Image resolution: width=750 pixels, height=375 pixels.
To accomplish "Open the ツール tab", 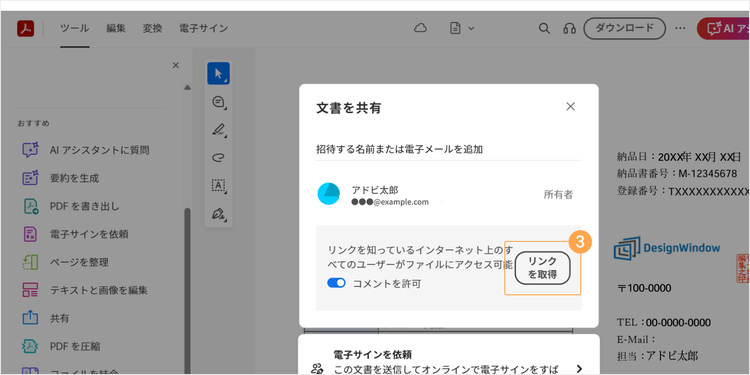I will 75,28.
